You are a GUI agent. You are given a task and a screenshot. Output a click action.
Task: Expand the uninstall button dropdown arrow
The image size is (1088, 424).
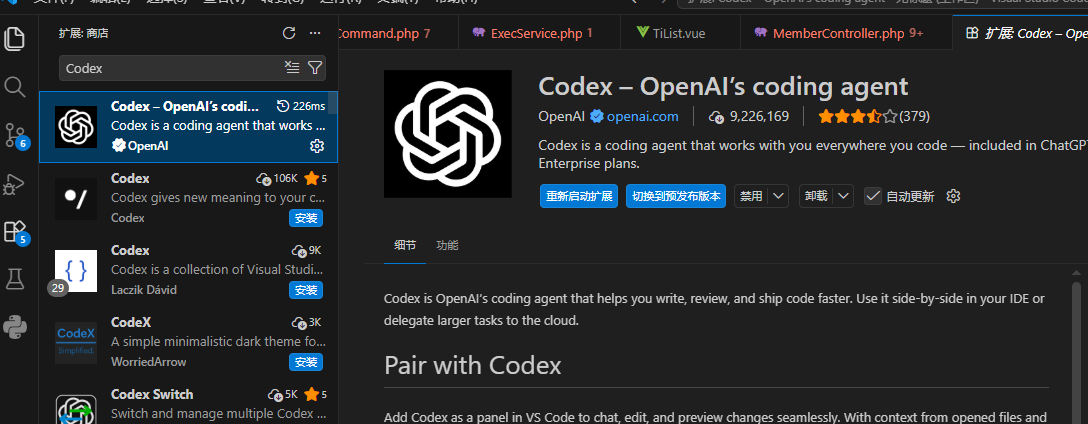[x=844, y=196]
